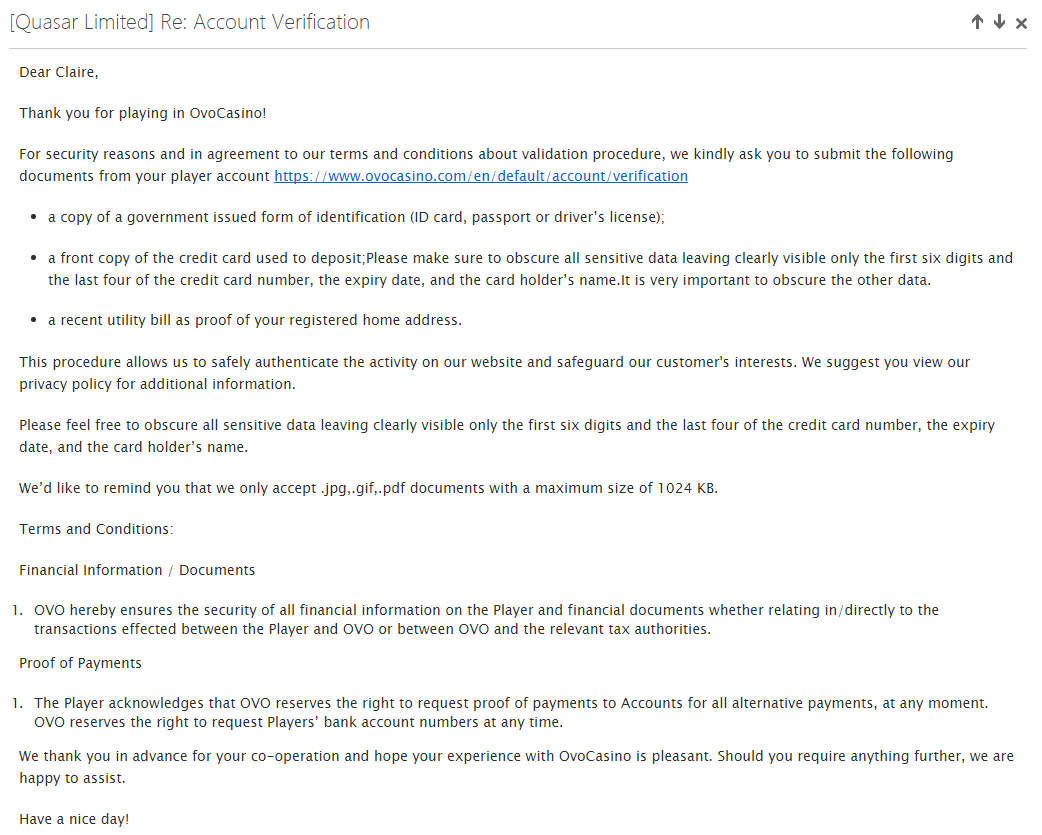
Task: Click the credit card front copy bullet item
Action: click(x=530, y=269)
